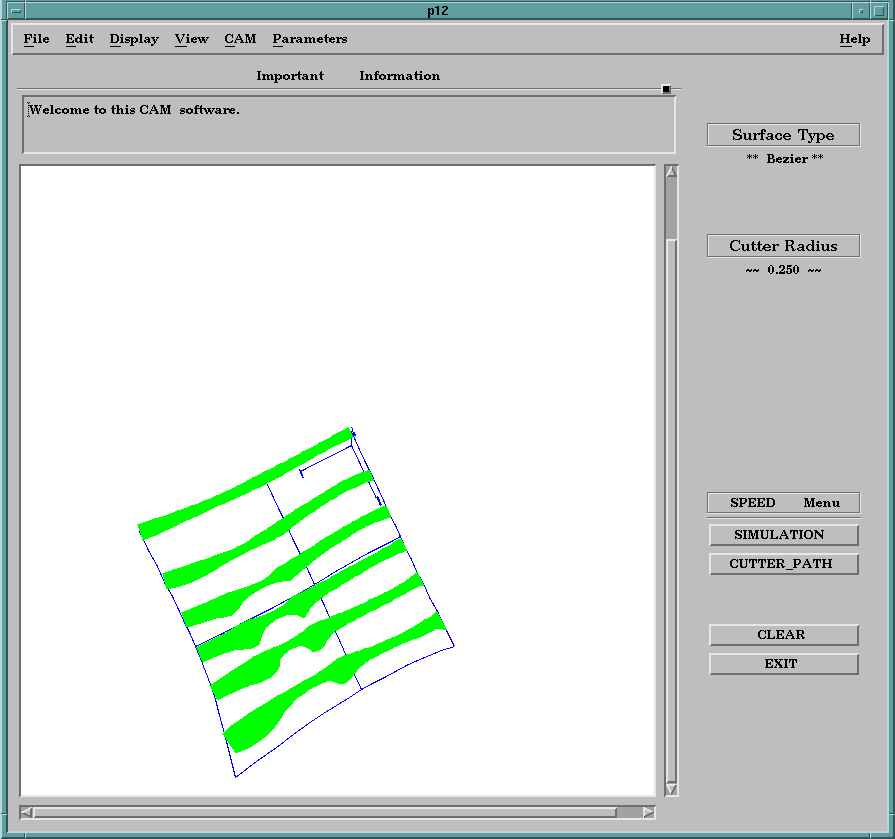Click the 0.250 cutter radius value

(x=783, y=270)
